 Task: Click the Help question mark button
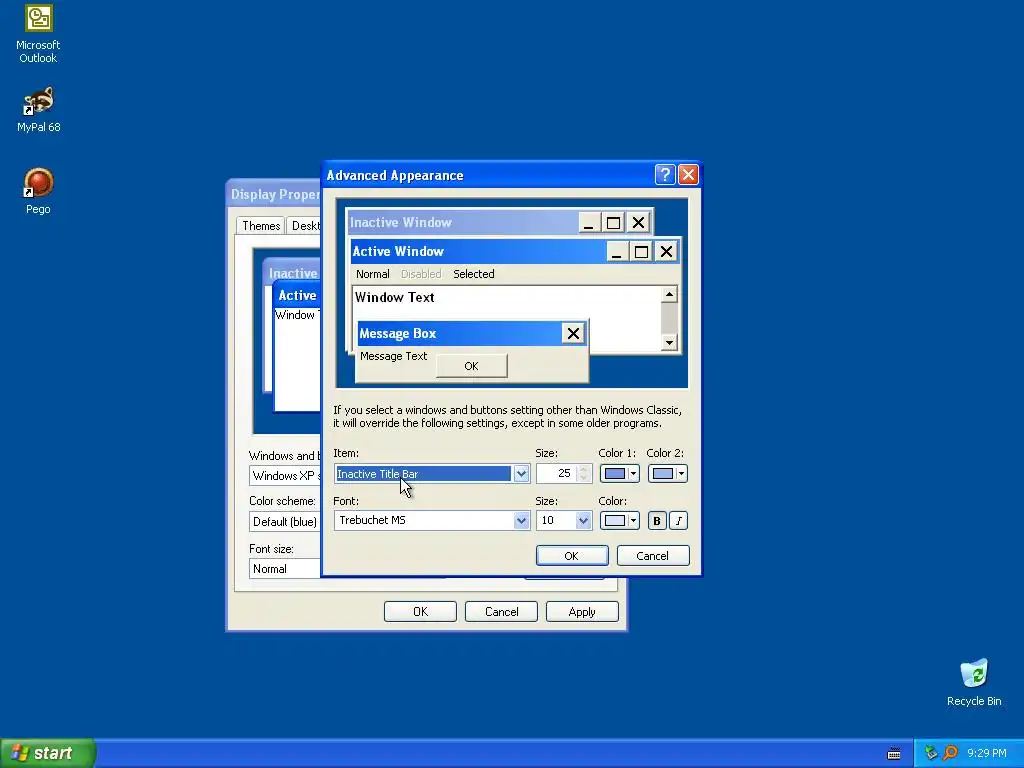coord(664,174)
